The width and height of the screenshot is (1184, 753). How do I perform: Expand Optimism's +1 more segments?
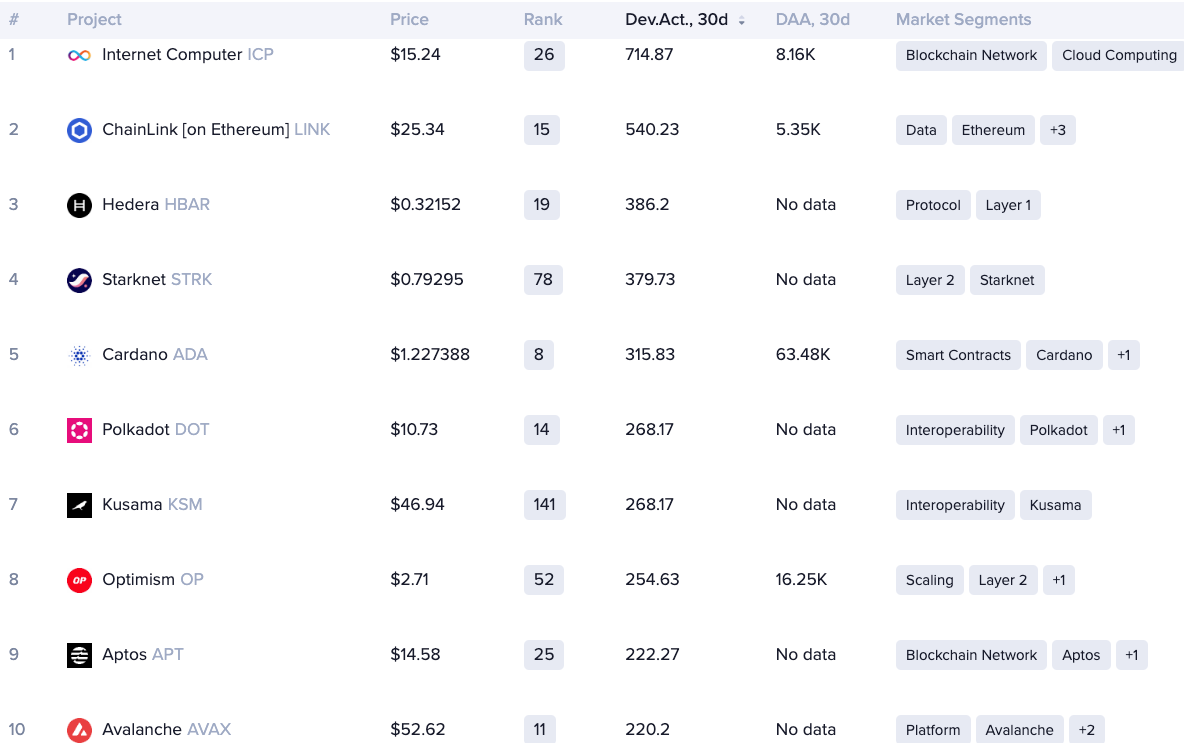tap(1059, 580)
